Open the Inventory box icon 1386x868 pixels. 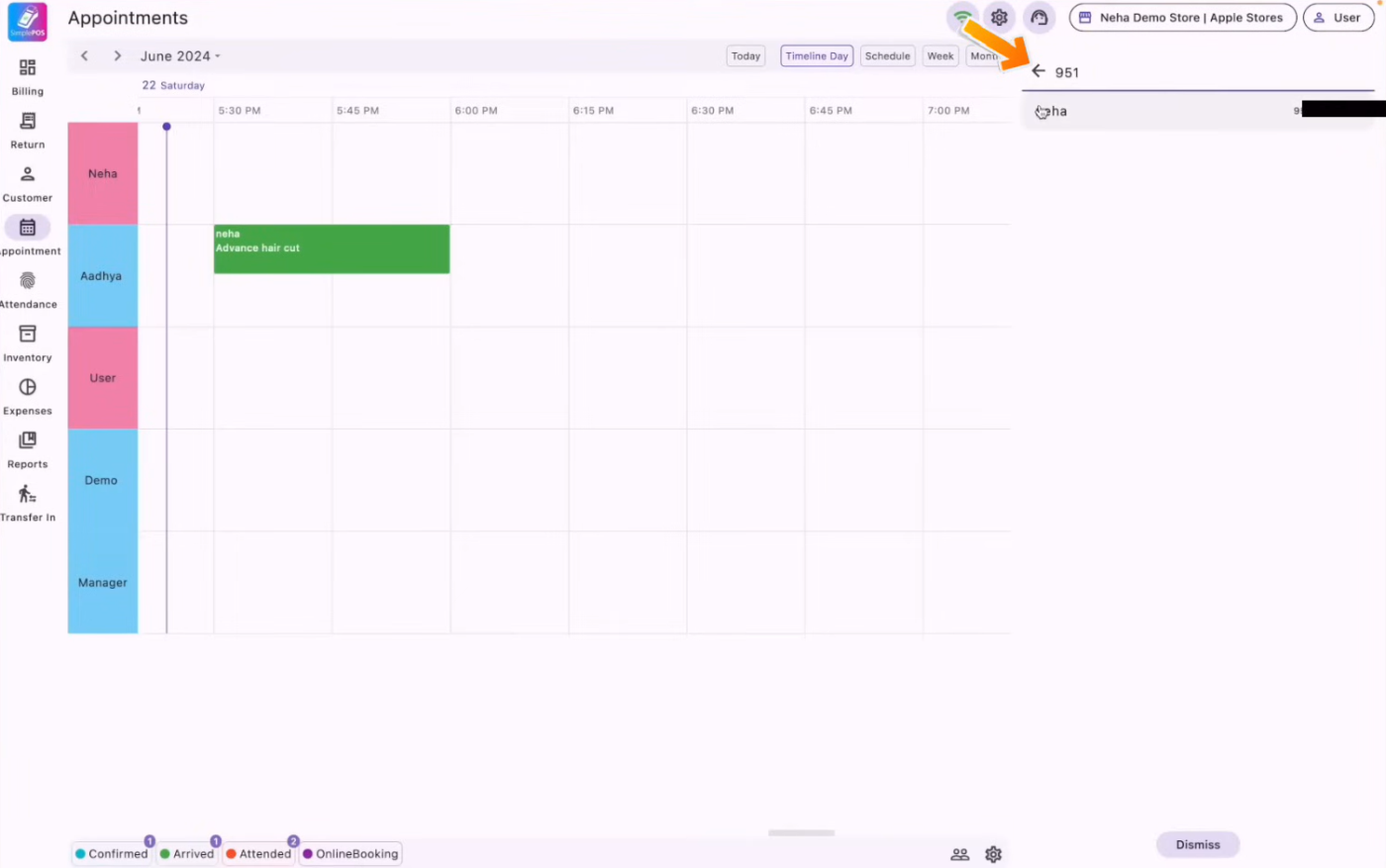(x=28, y=334)
